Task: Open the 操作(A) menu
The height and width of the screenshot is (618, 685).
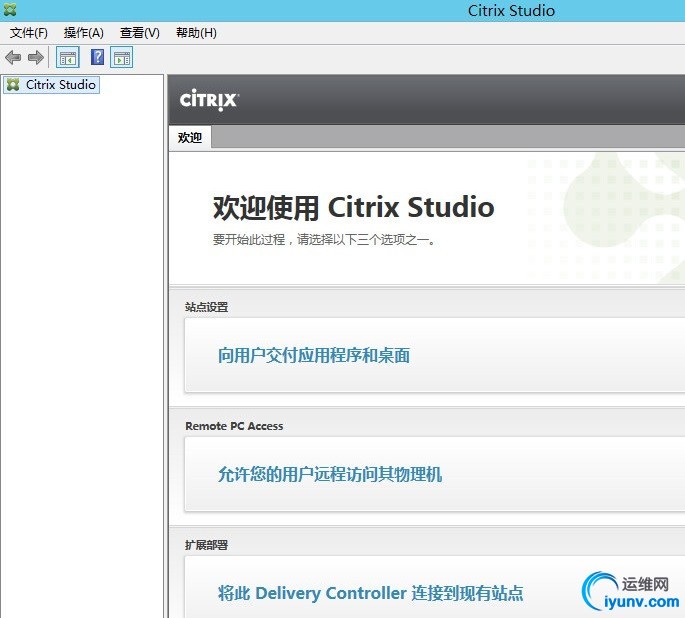Action: pos(84,33)
